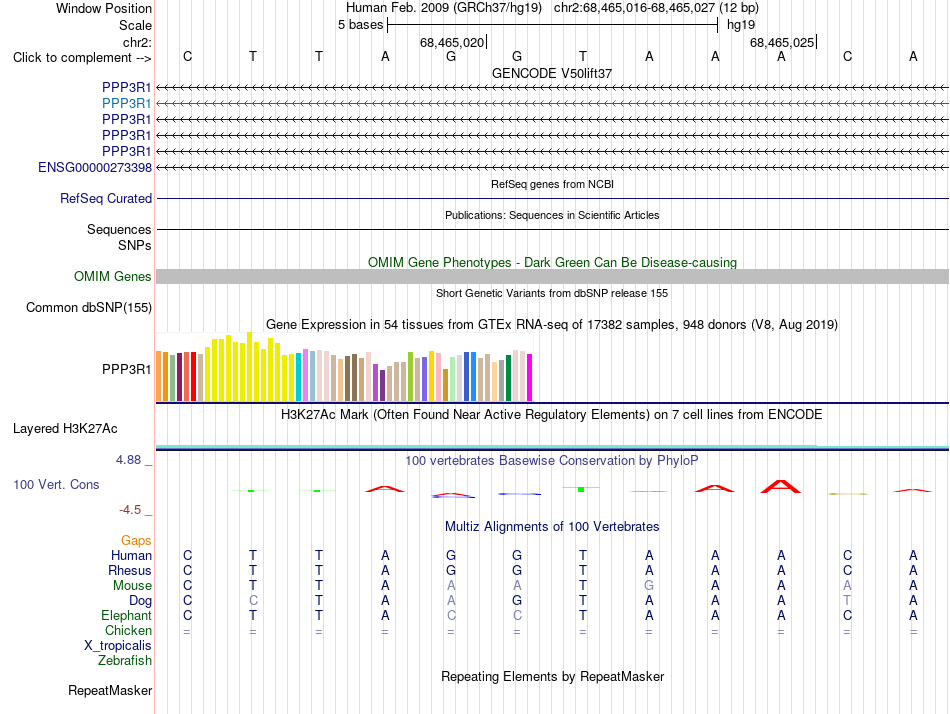This screenshot has width=950, height=714.
Task: Select the -4.5 lower scale value
Action: pos(130,510)
